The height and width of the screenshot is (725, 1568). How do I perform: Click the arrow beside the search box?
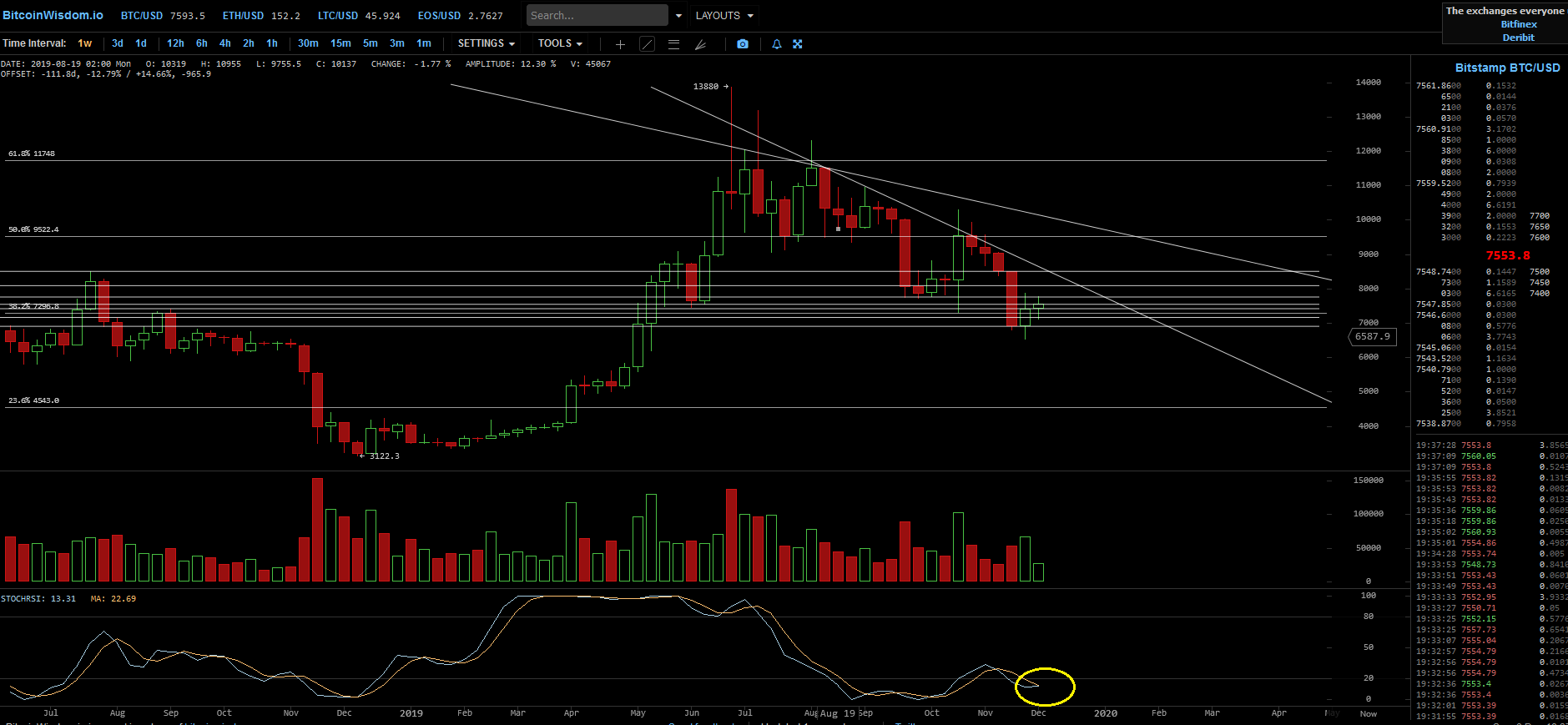click(678, 16)
